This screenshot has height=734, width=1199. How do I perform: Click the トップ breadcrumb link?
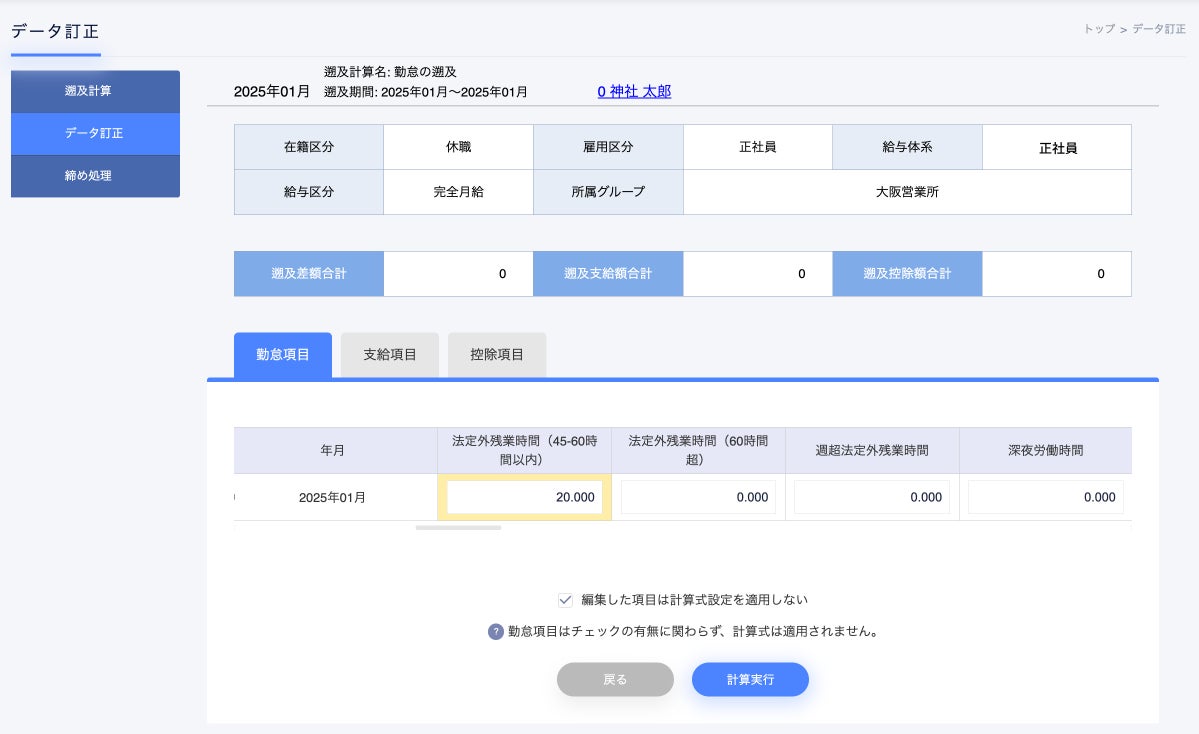point(1097,30)
